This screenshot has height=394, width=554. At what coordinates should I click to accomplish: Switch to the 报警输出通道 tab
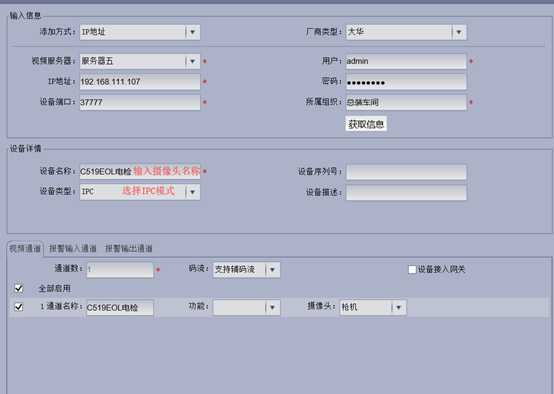[129, 249]
